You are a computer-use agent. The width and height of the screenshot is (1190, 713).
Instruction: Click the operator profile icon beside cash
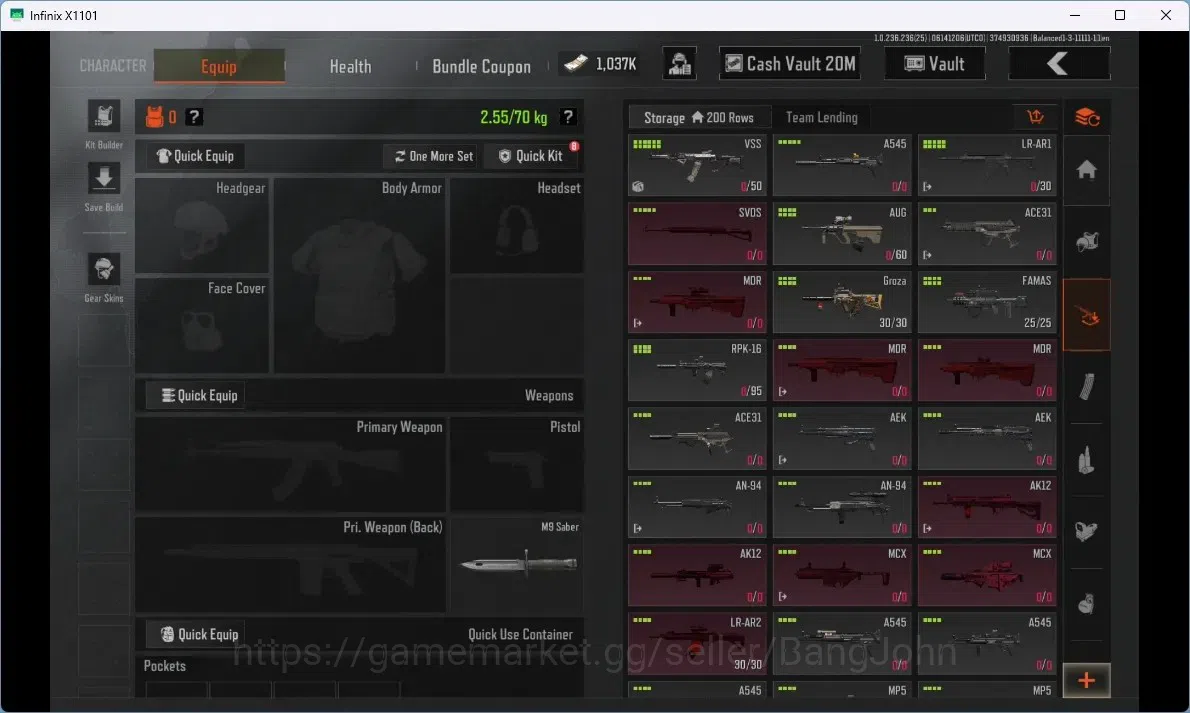coord(679,64)
